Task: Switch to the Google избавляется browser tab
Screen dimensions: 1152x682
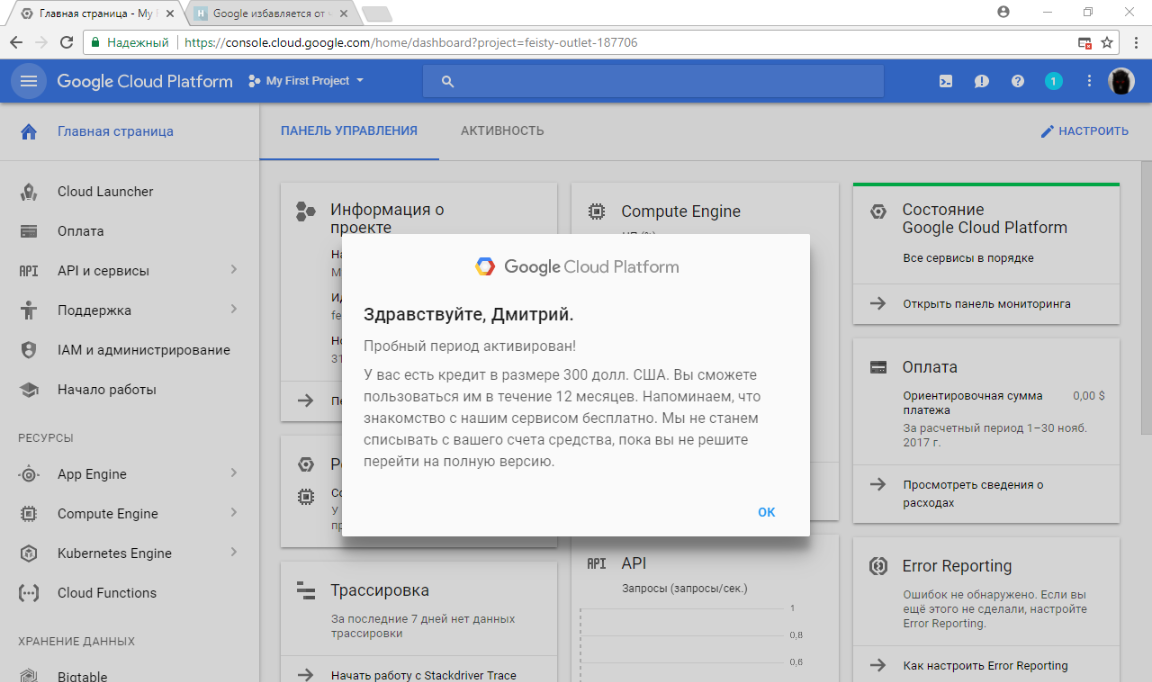Action: [270, 13]
